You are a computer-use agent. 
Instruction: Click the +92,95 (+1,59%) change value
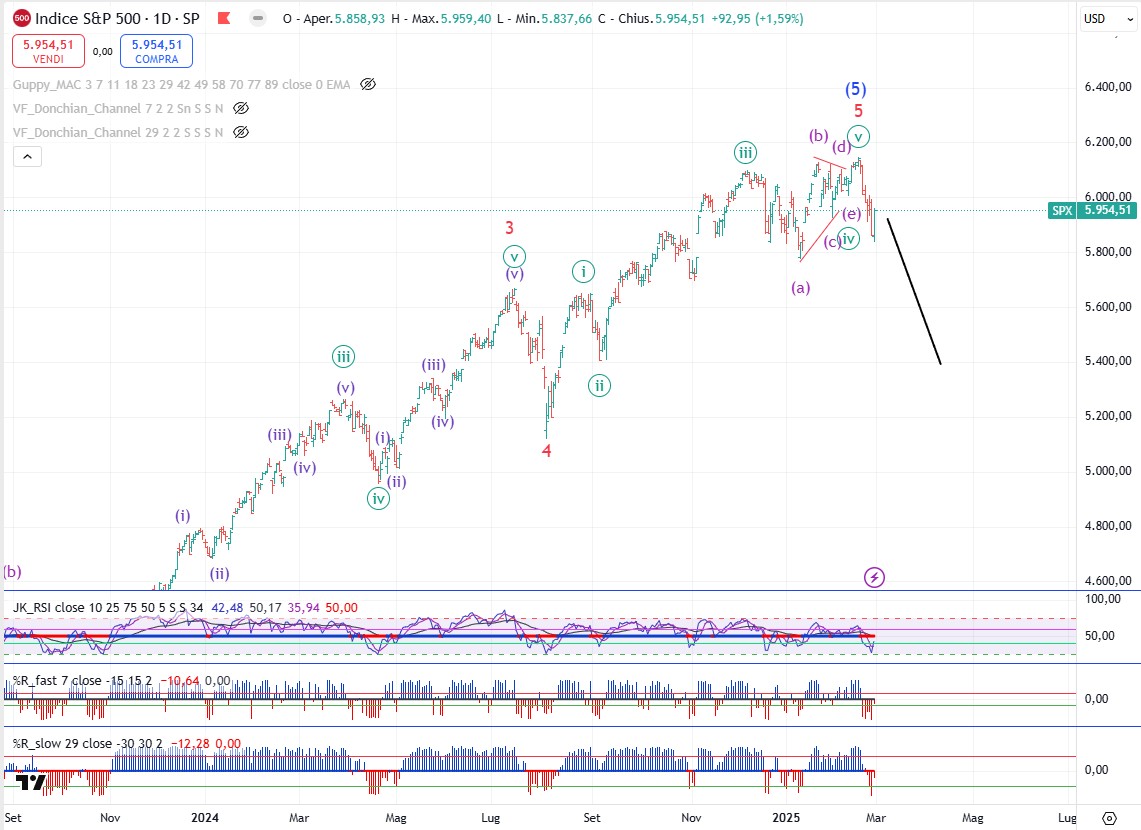pos(758,18)
